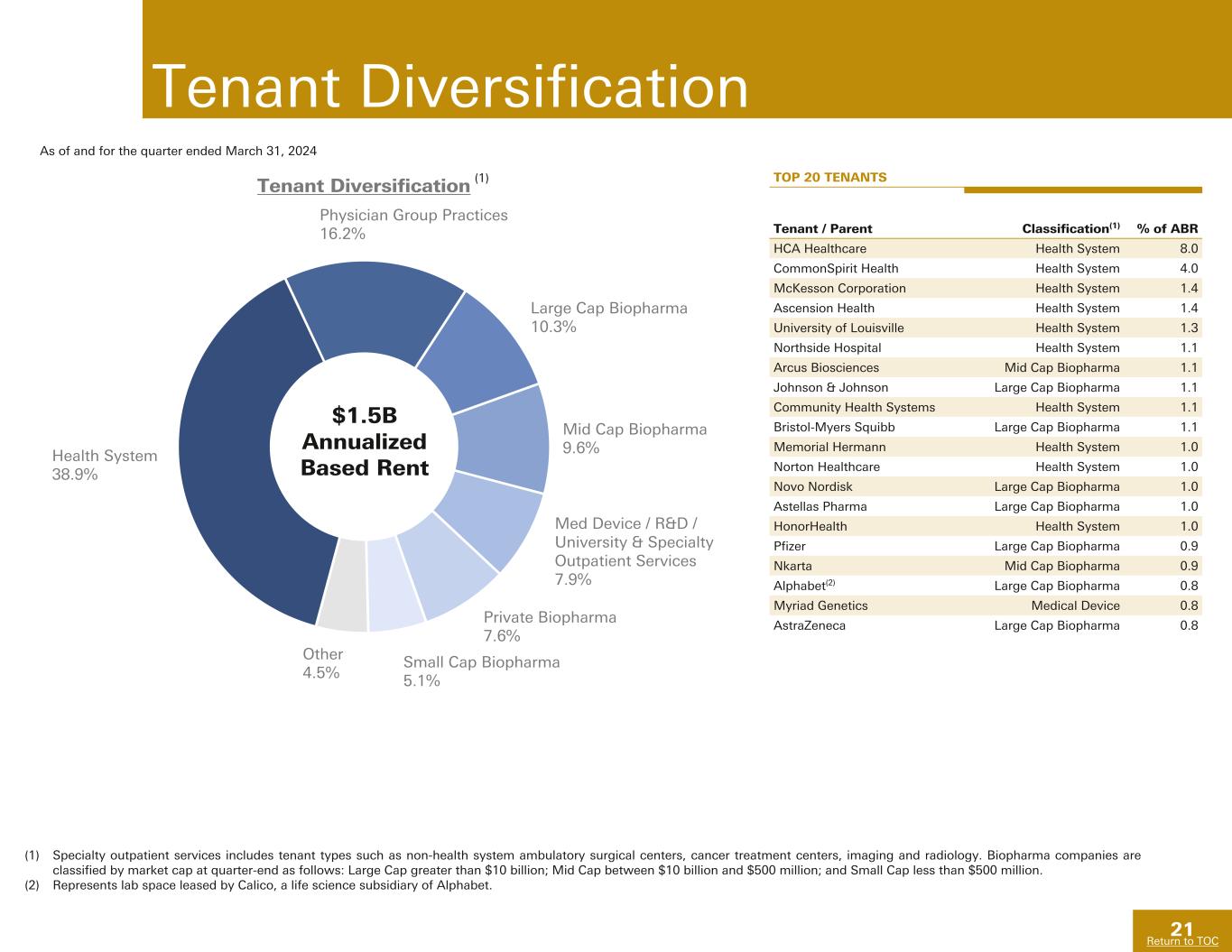Select the "Ascension Health" tenant name
The image size is (1232, 952).
point(824,308)
